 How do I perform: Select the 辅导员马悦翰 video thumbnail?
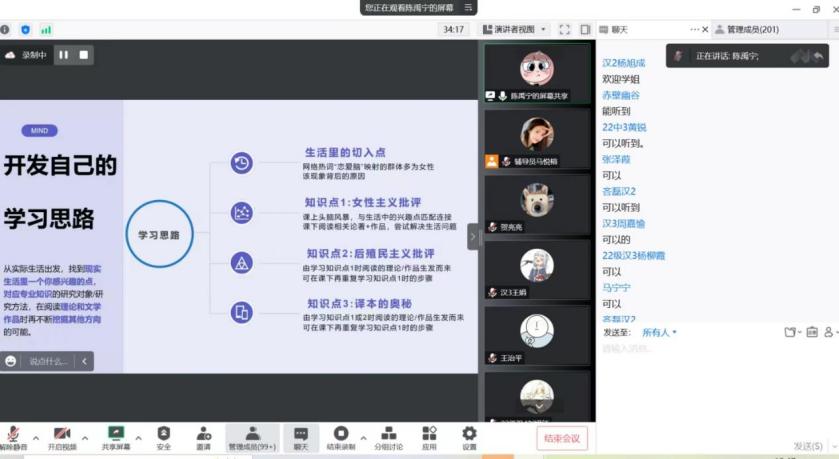537,139
